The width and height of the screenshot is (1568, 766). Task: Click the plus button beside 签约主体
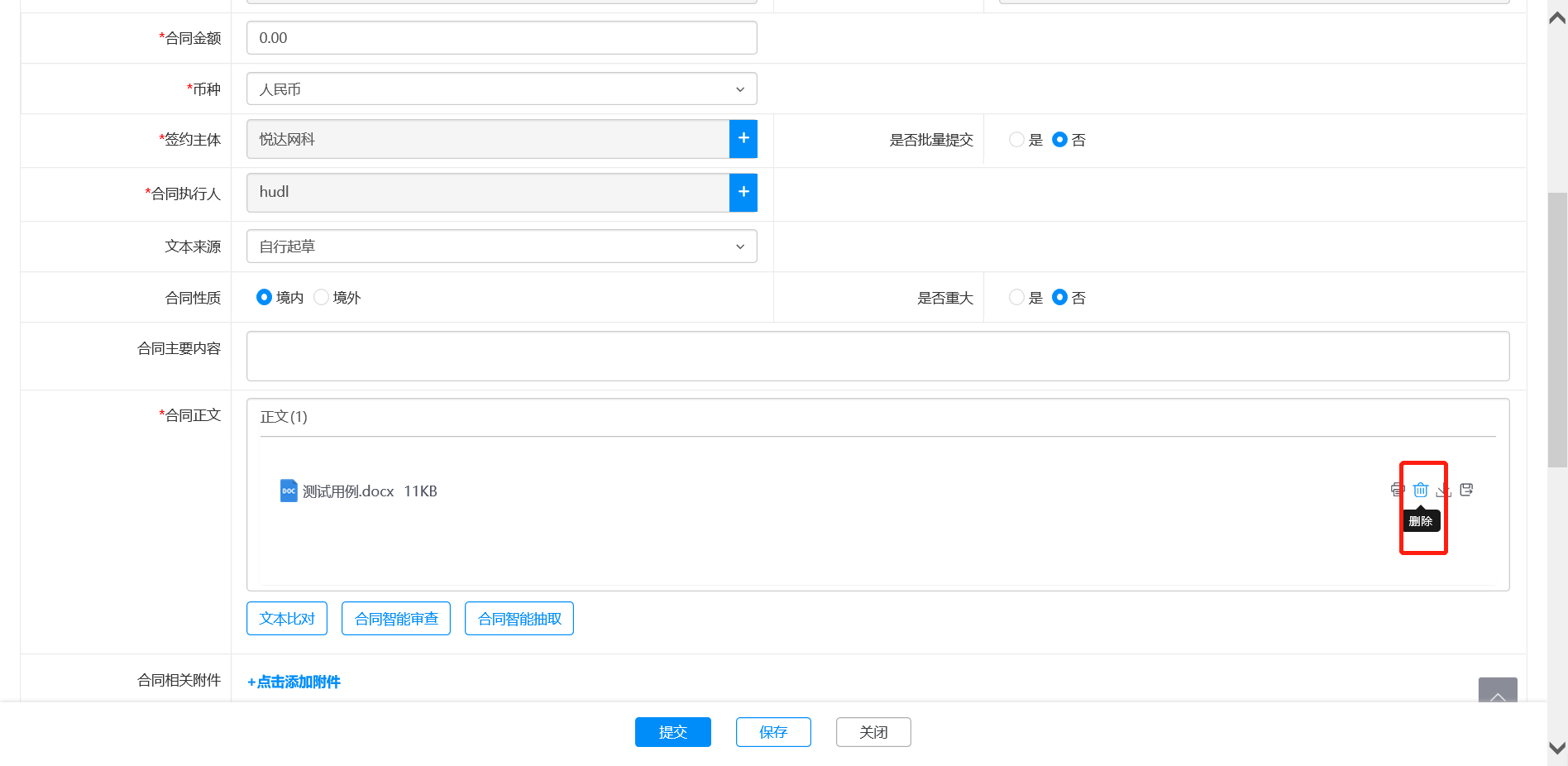pos(743,139)
